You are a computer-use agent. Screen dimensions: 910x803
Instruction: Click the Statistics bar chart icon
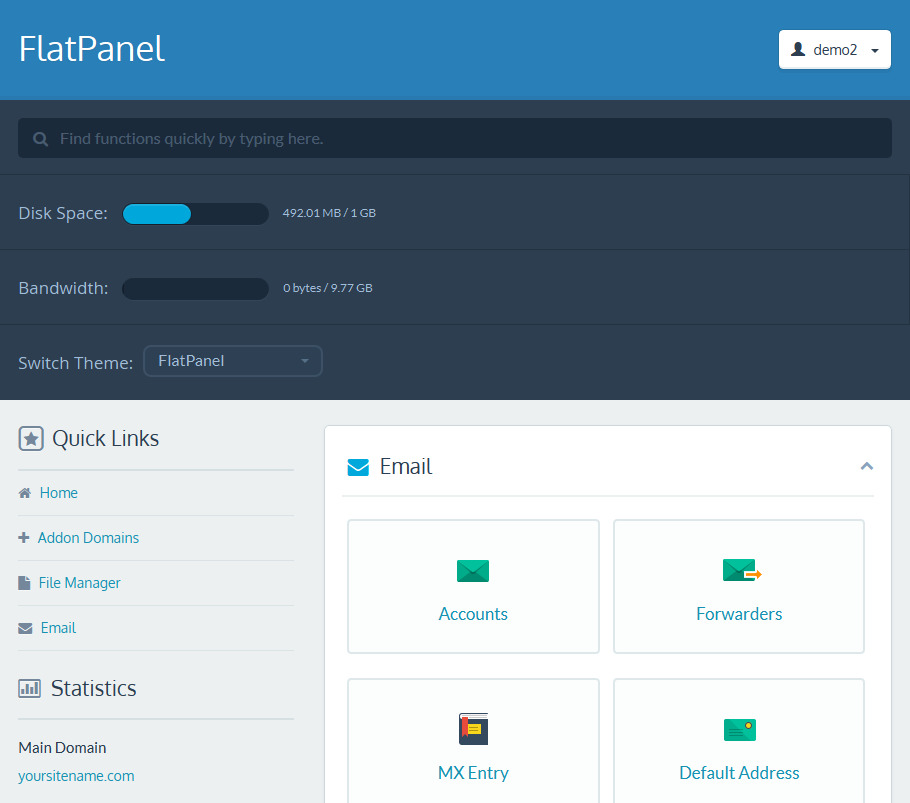[30, 689]
